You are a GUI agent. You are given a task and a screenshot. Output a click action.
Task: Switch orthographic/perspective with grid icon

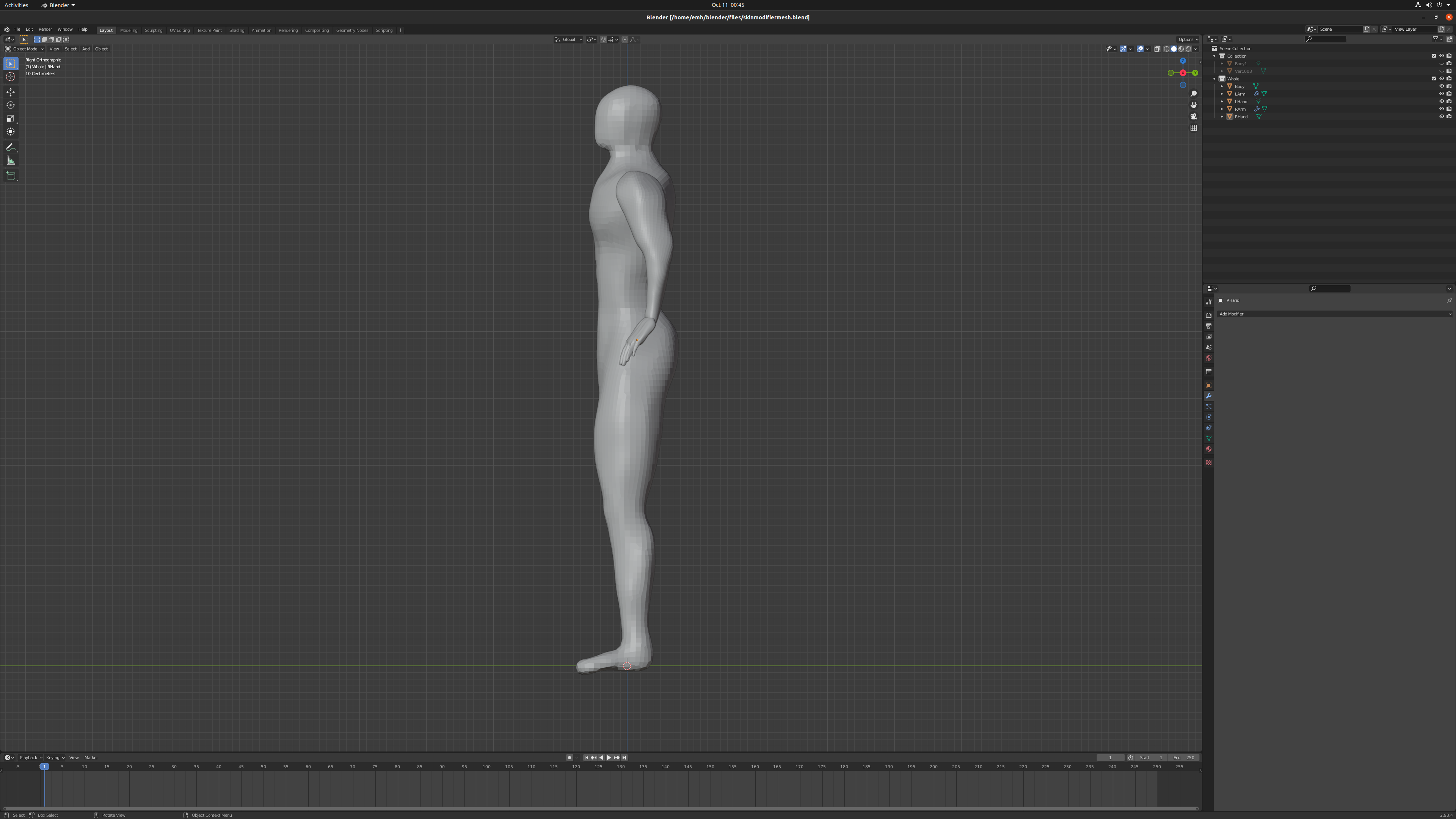click(x=1193, y=128)
